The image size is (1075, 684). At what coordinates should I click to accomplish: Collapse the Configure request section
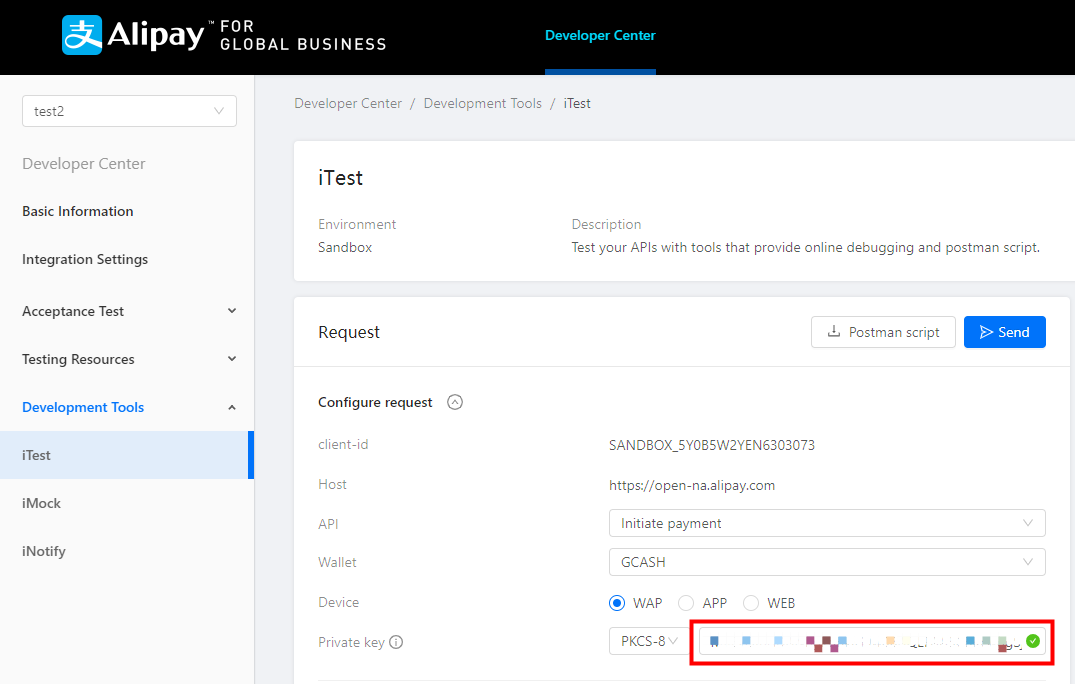pyautogui.click(x=455, y=402)
